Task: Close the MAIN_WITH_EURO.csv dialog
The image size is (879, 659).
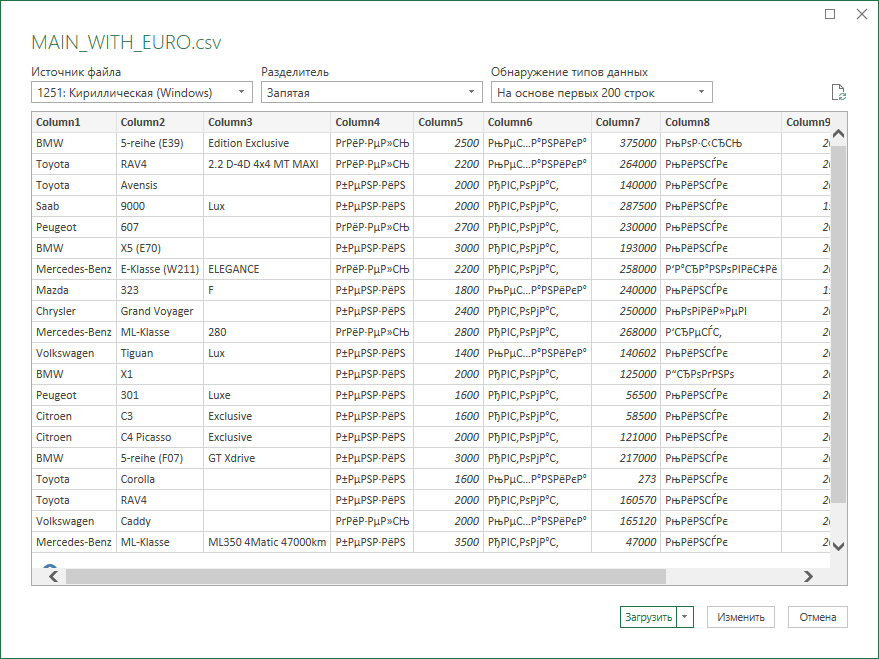Action: pyautogui.click(x=862, y=14)
